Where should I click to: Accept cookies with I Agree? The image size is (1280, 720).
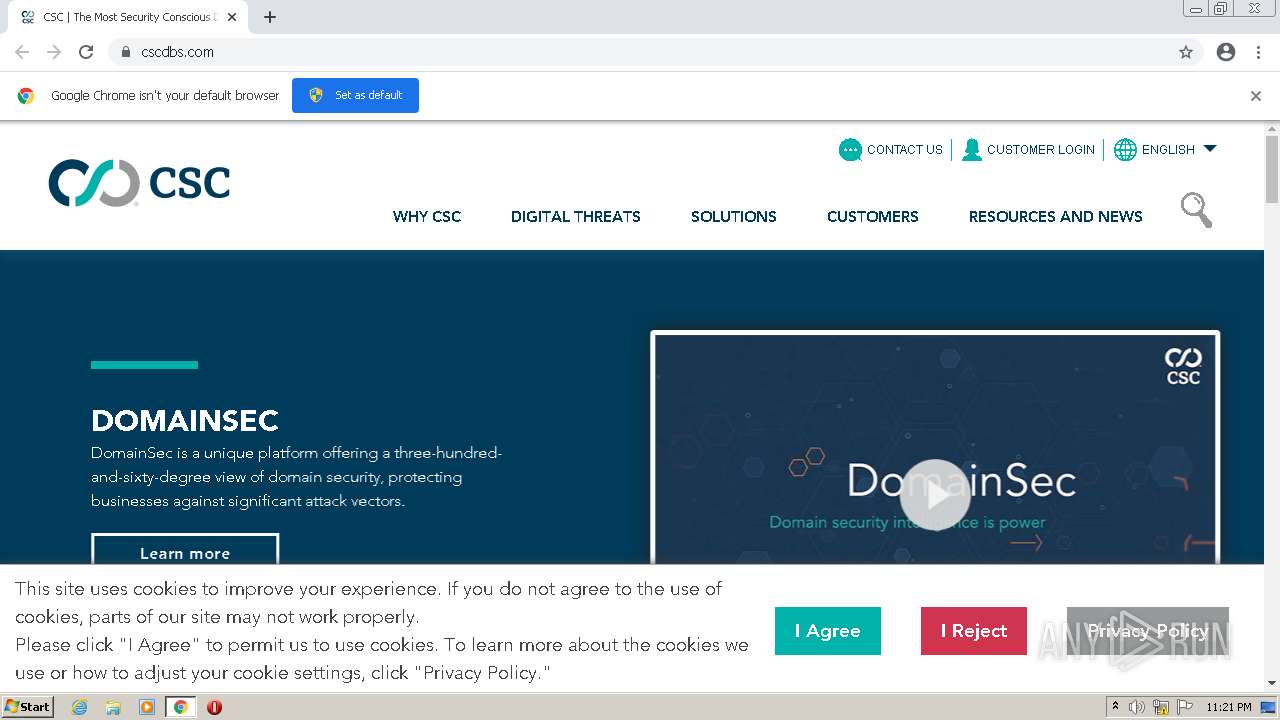click(828, 631)
